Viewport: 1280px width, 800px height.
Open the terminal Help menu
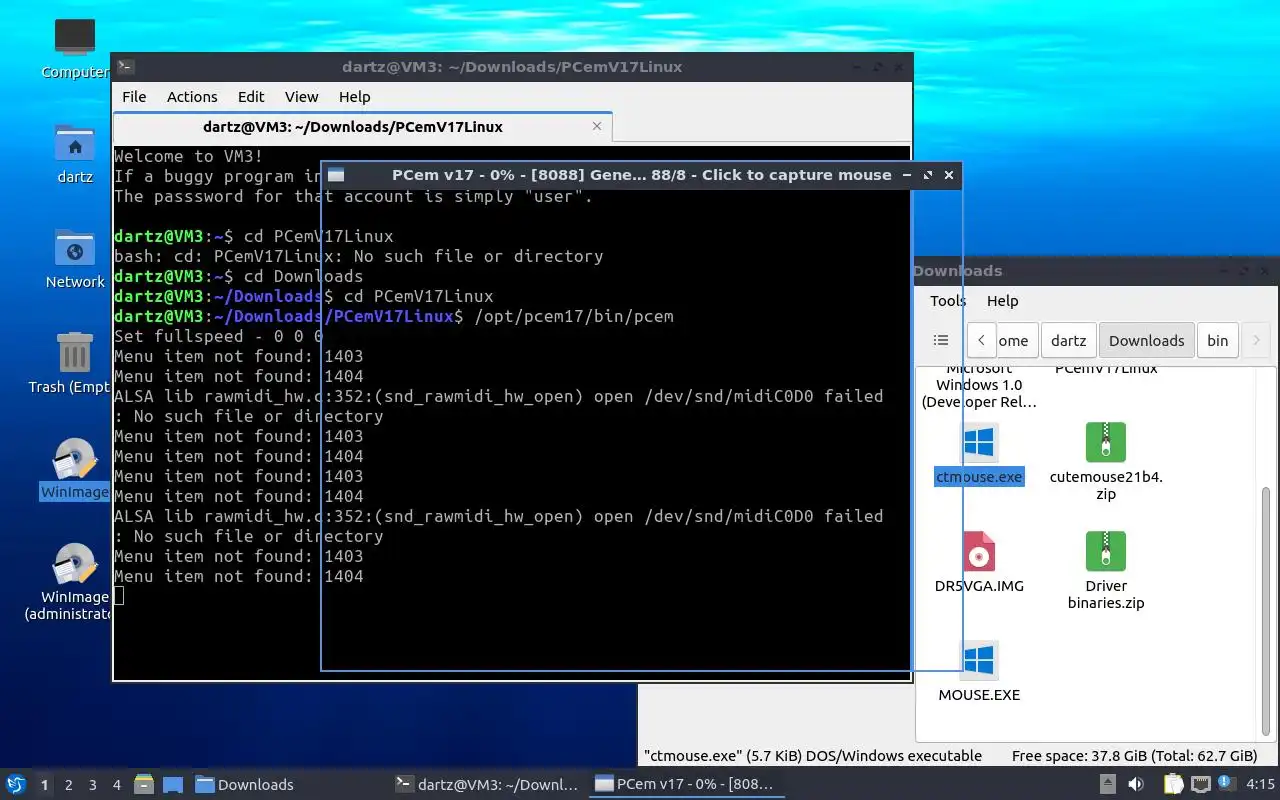[355, 97]
